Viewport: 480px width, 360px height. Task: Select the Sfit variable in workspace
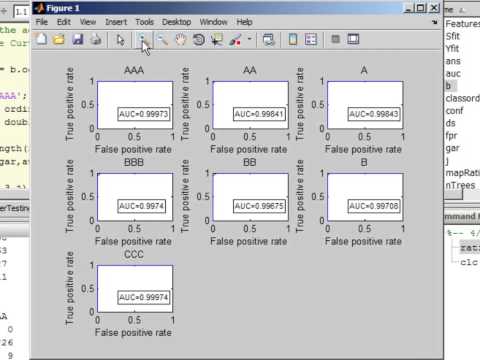point(453,36)
